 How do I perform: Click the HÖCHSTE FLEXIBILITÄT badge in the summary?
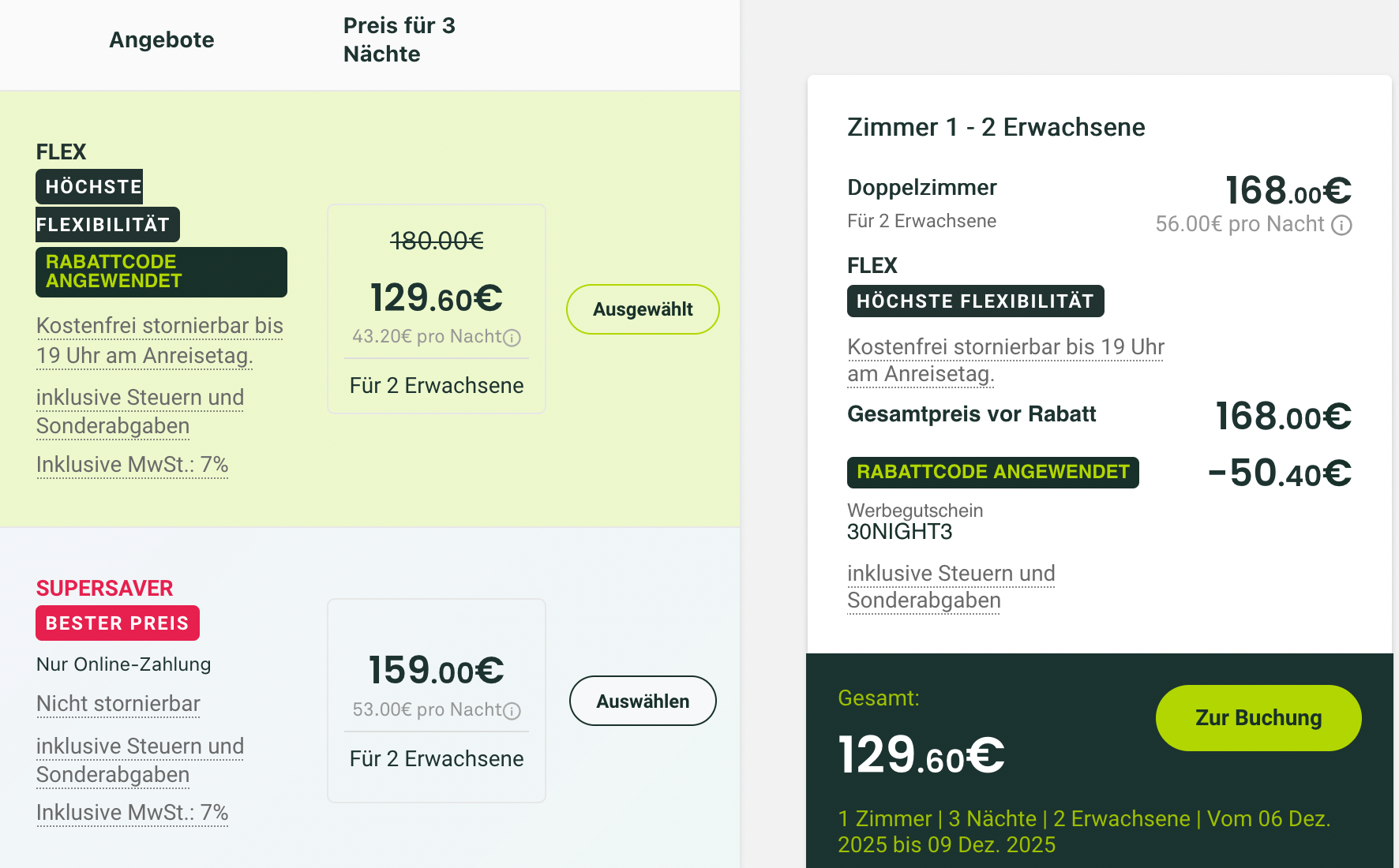(x=975, y=301)
